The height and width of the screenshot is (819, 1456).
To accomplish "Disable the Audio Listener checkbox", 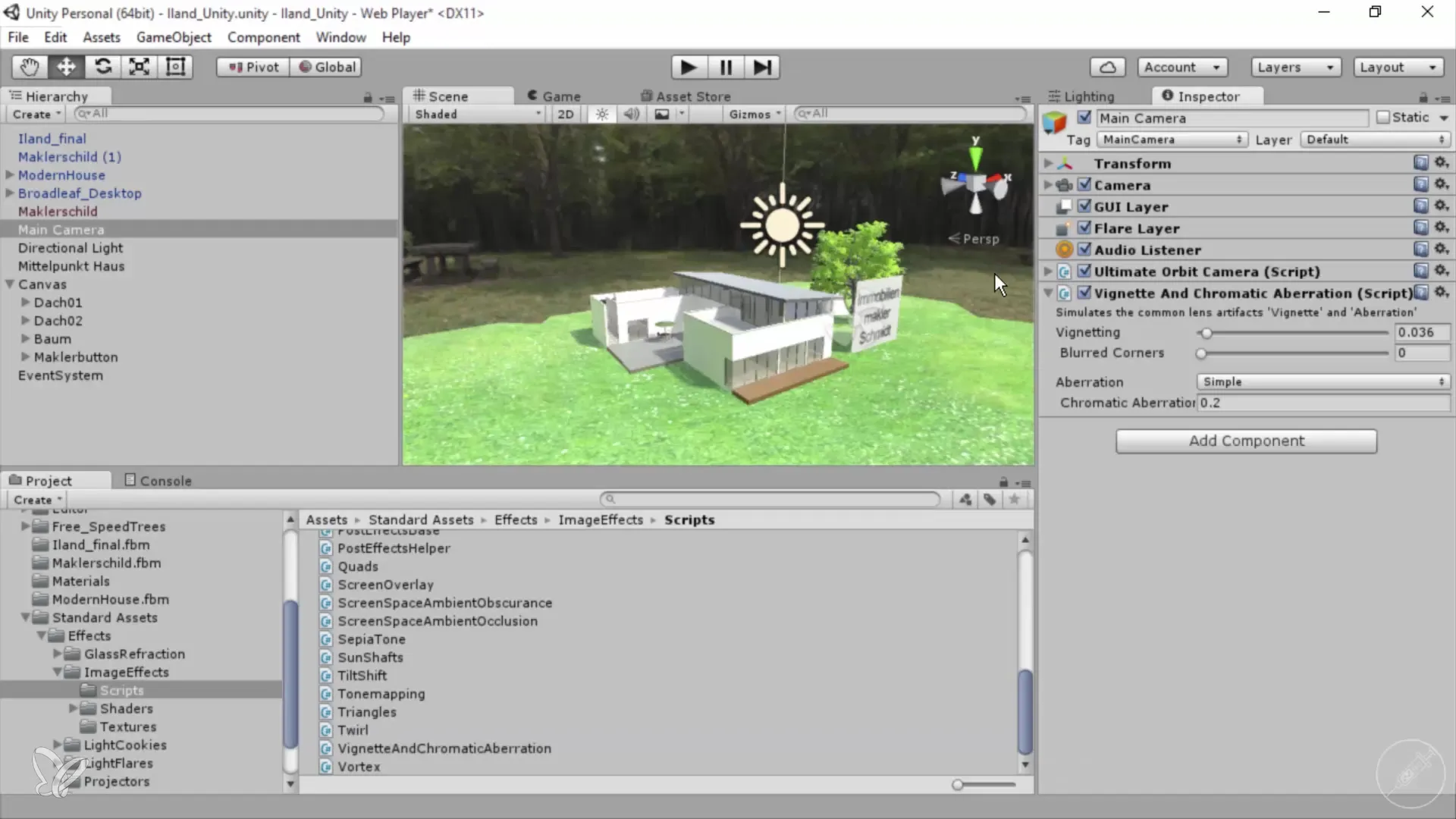I will [x=1084, y=249].
